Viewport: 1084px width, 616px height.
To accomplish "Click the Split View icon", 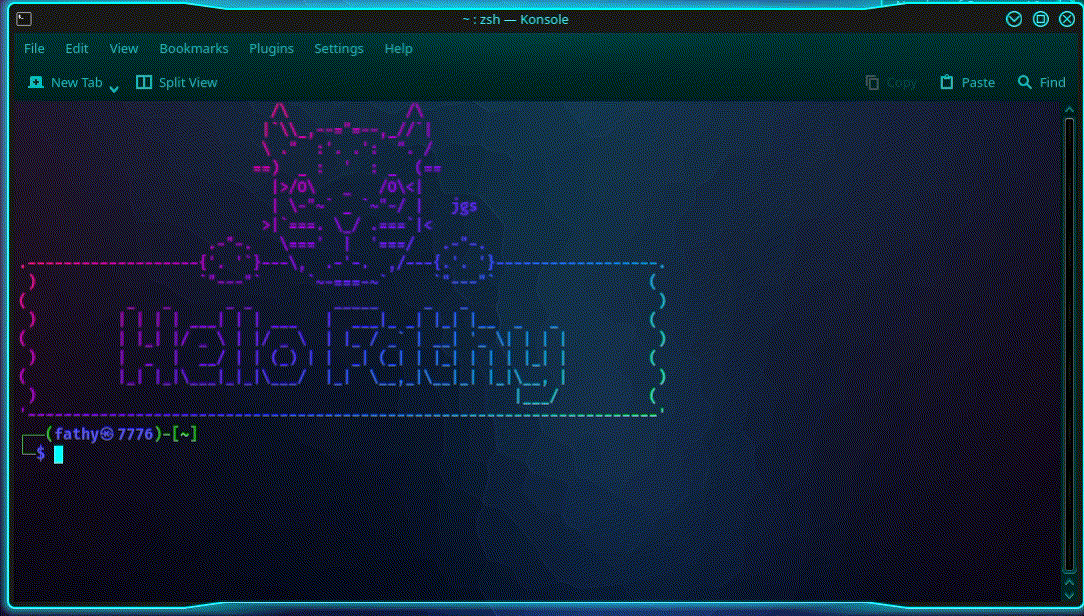I will point(144,82).
